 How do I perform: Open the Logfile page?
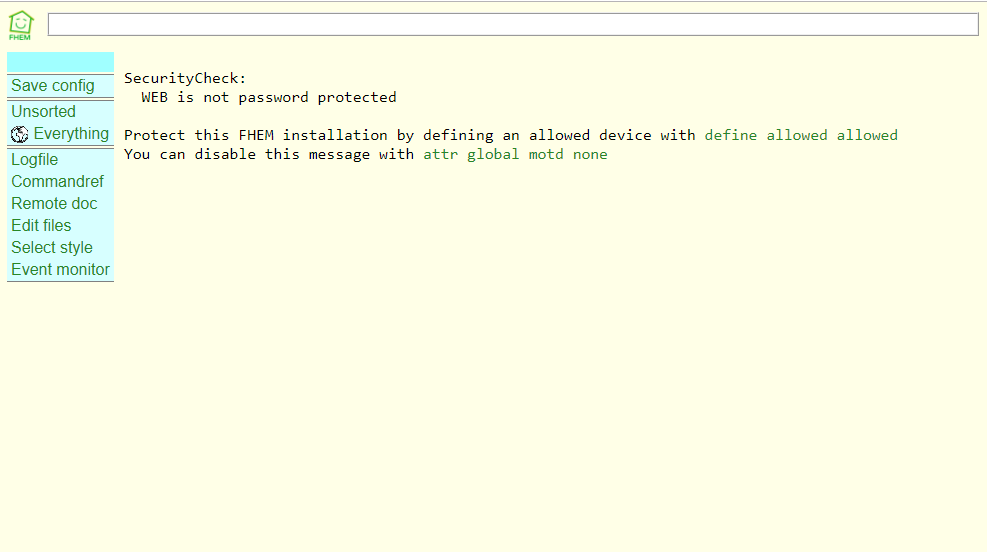pyautogui.click(x=35, y=159)
